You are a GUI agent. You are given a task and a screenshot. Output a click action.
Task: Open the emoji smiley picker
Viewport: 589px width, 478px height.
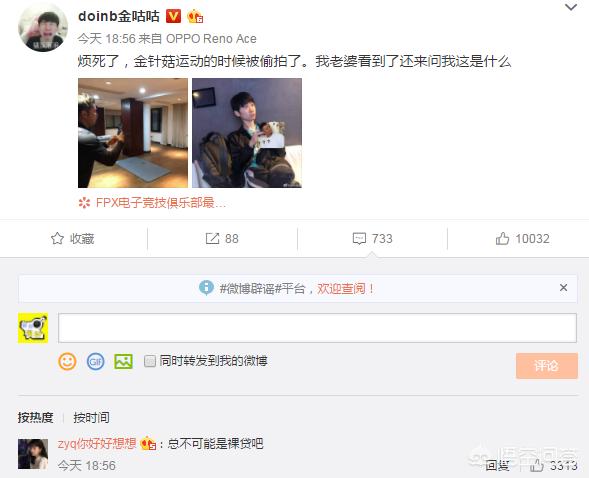coord(67,362)
